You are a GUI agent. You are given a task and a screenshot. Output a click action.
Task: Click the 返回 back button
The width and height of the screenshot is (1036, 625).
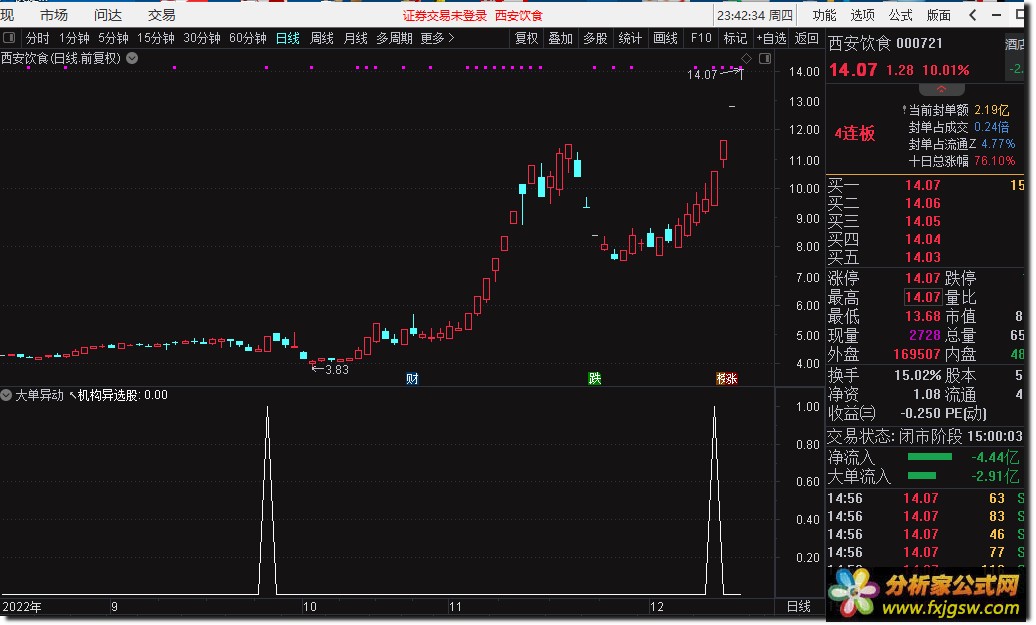807,38
